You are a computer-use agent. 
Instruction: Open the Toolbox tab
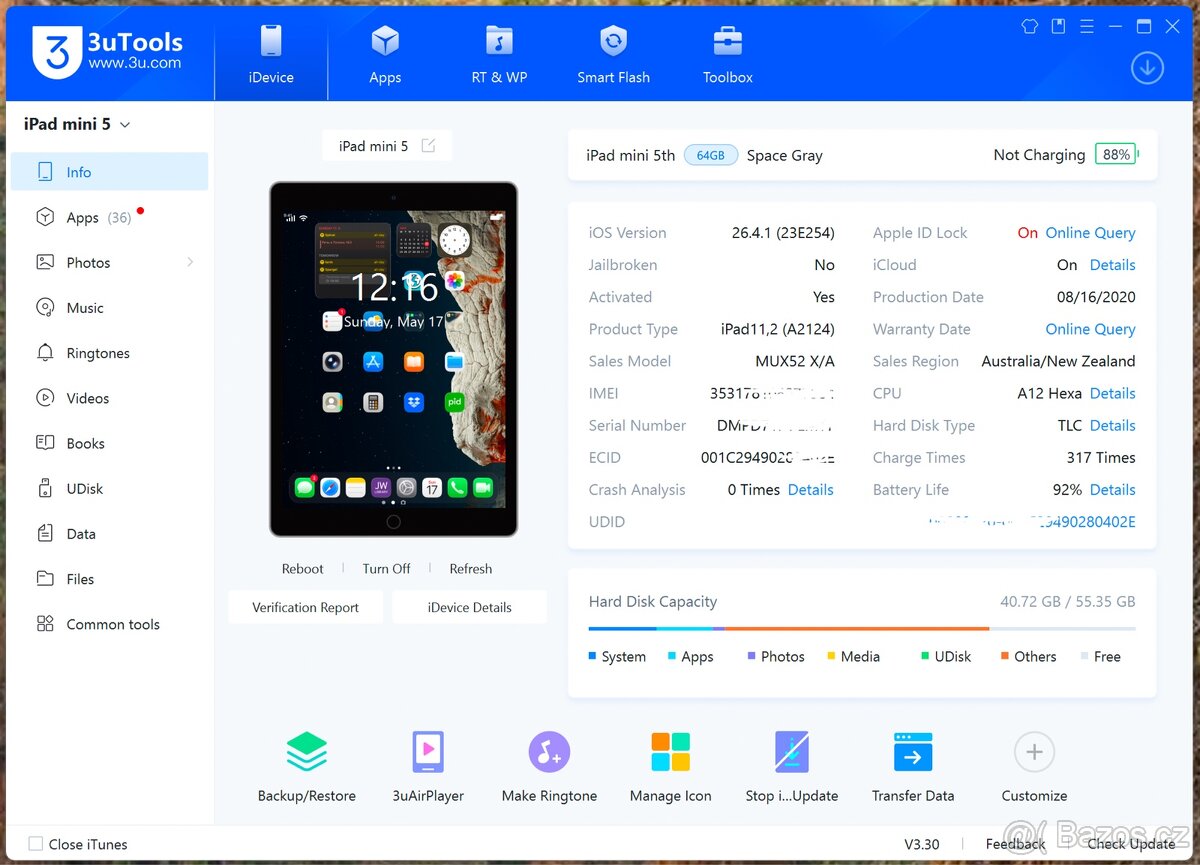coord(728,54)
